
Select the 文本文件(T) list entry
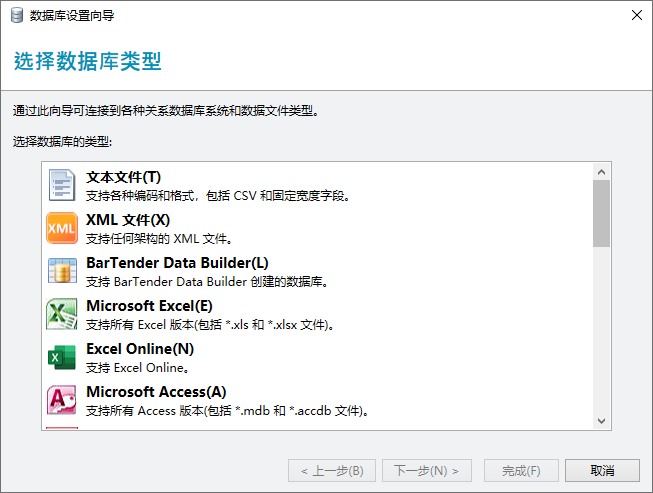pos(123,177)
